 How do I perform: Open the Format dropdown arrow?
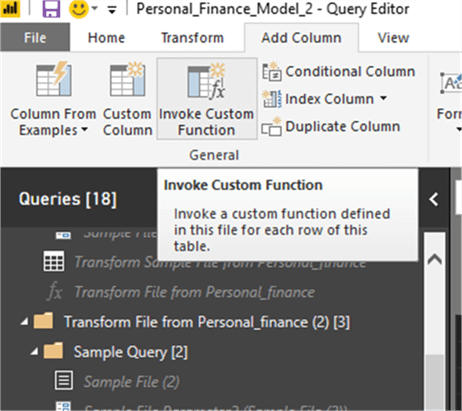pos(459,129)
